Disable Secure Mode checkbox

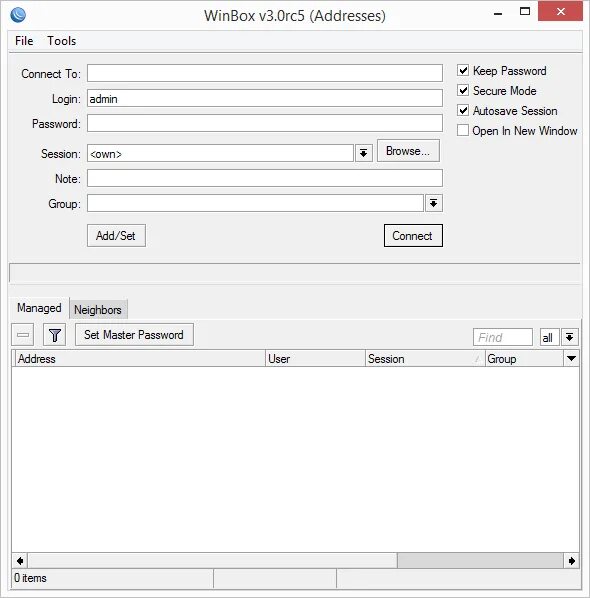pos(463,90)
